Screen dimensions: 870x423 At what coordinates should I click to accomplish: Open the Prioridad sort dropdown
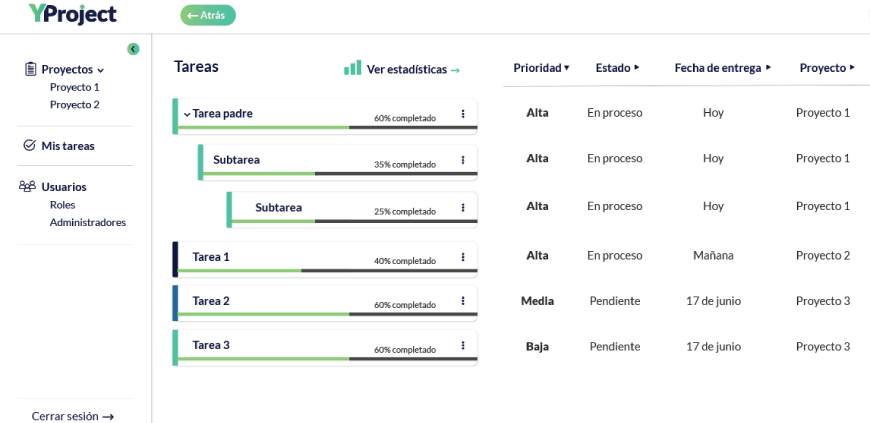541,68
